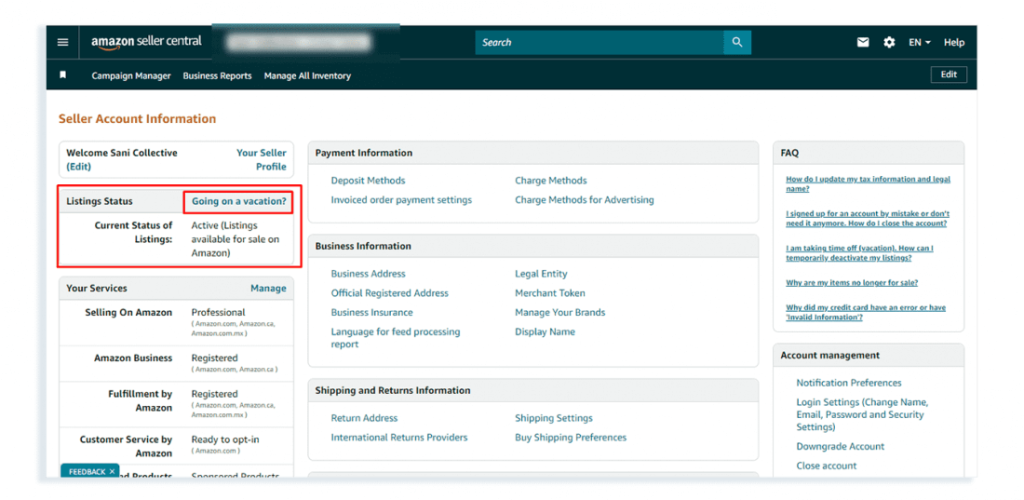The height and width of the screenshot is (500, 1024).
Task: Open Buy Shipping Preferences
Action: click(570, 437)
